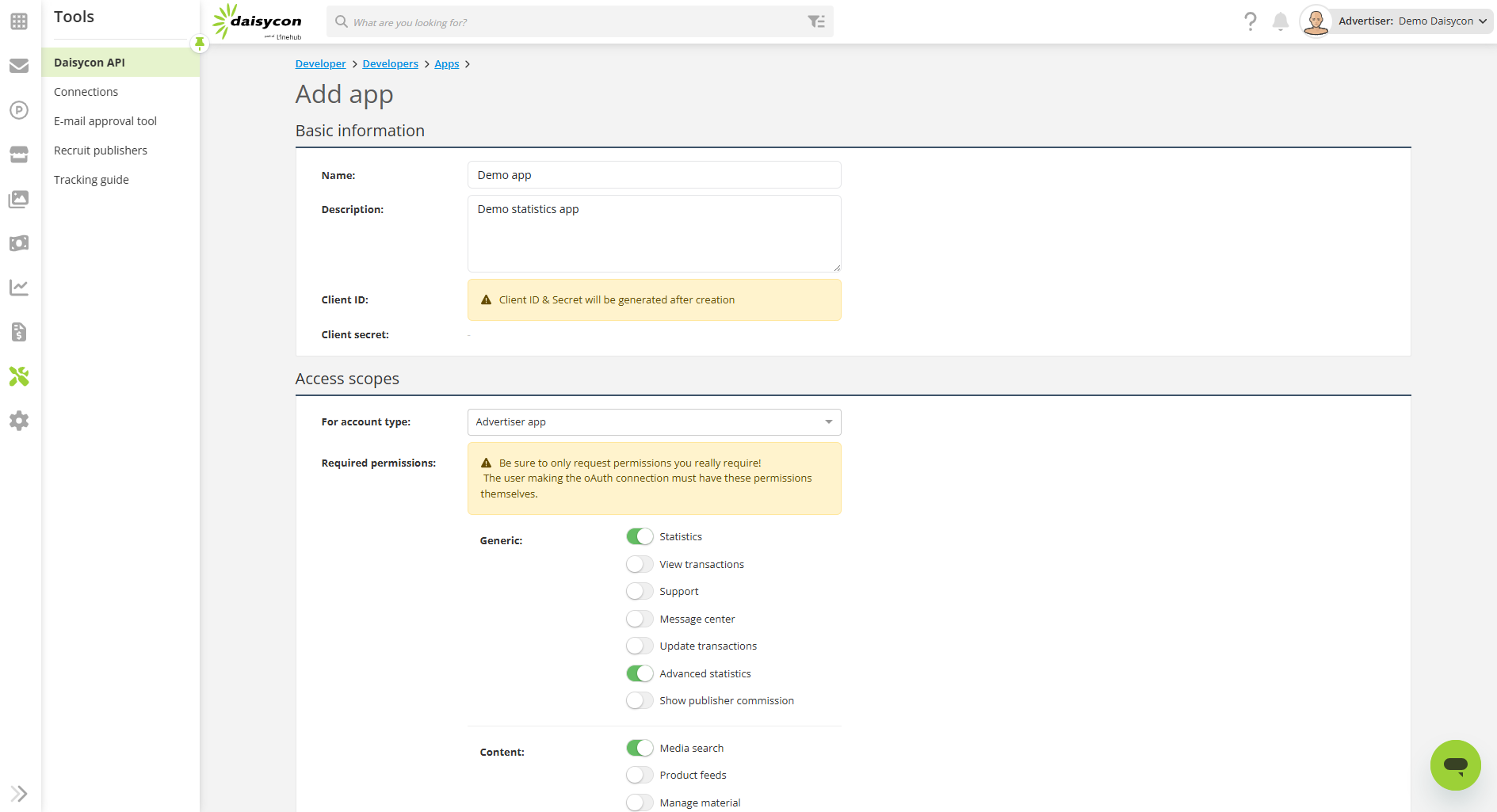The width and height of the screenshot is (1497, 812).
Task: Click the Basic information section heading
Action: [x=360, y=131]
